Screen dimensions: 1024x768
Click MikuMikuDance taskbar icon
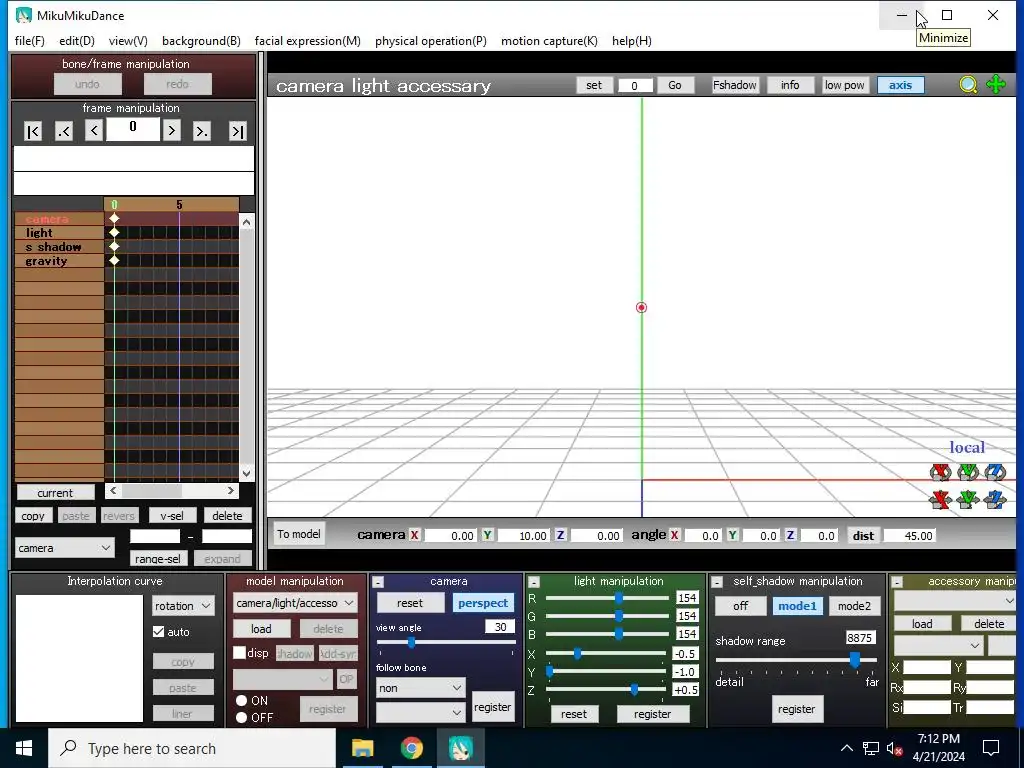(x=461, y=748)
